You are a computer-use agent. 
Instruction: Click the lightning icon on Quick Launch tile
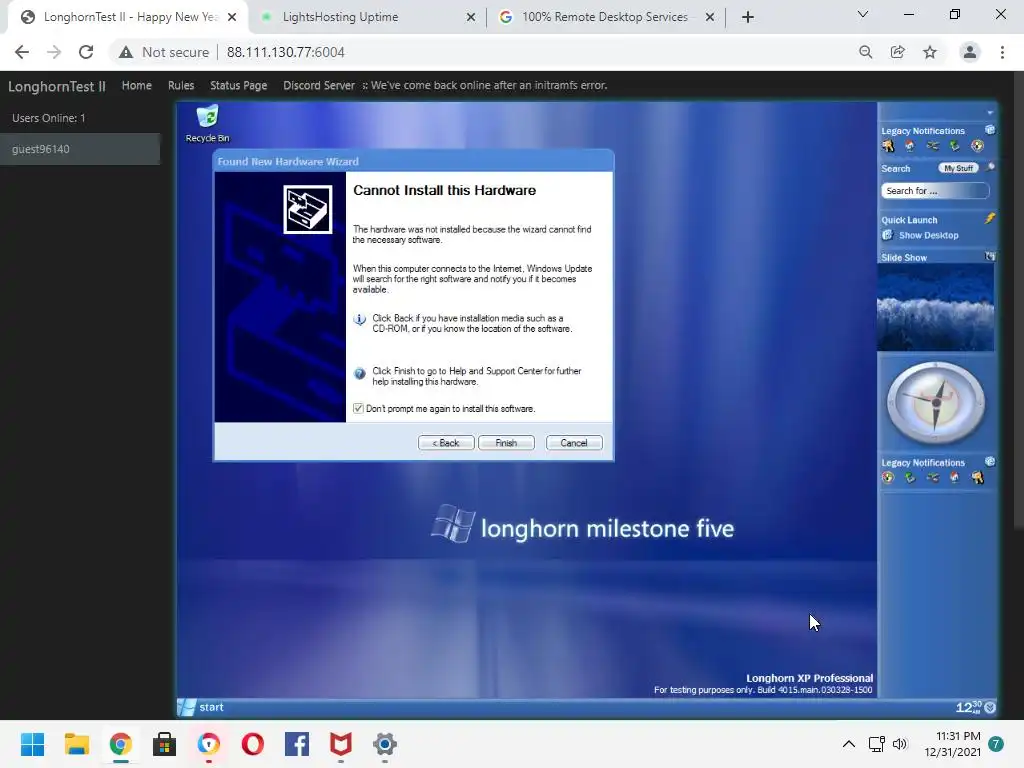[990, 219]
